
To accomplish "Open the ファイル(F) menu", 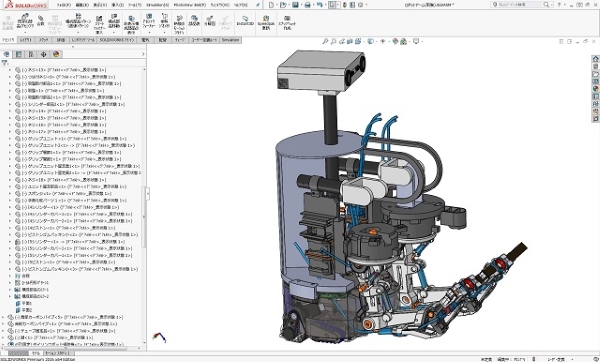I will 64,5.
